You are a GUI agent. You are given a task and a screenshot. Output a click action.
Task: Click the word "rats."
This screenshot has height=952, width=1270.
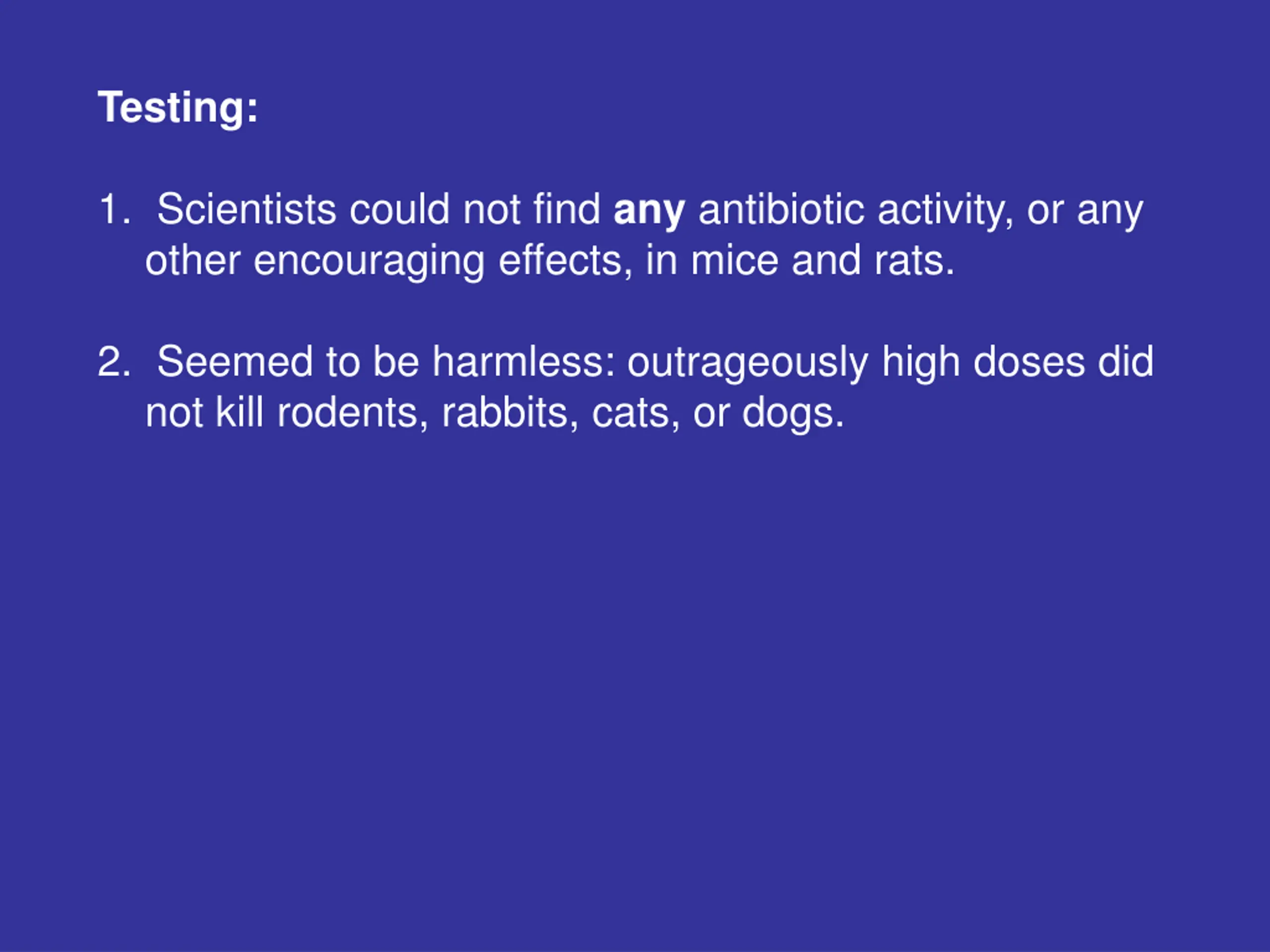pyautogui.click(x=914, y=261)
